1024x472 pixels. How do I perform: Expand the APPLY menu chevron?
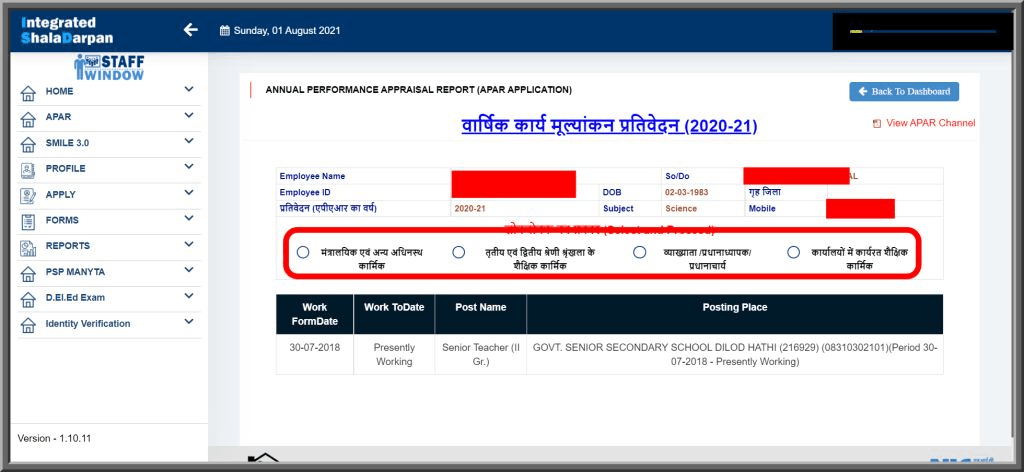189,193
